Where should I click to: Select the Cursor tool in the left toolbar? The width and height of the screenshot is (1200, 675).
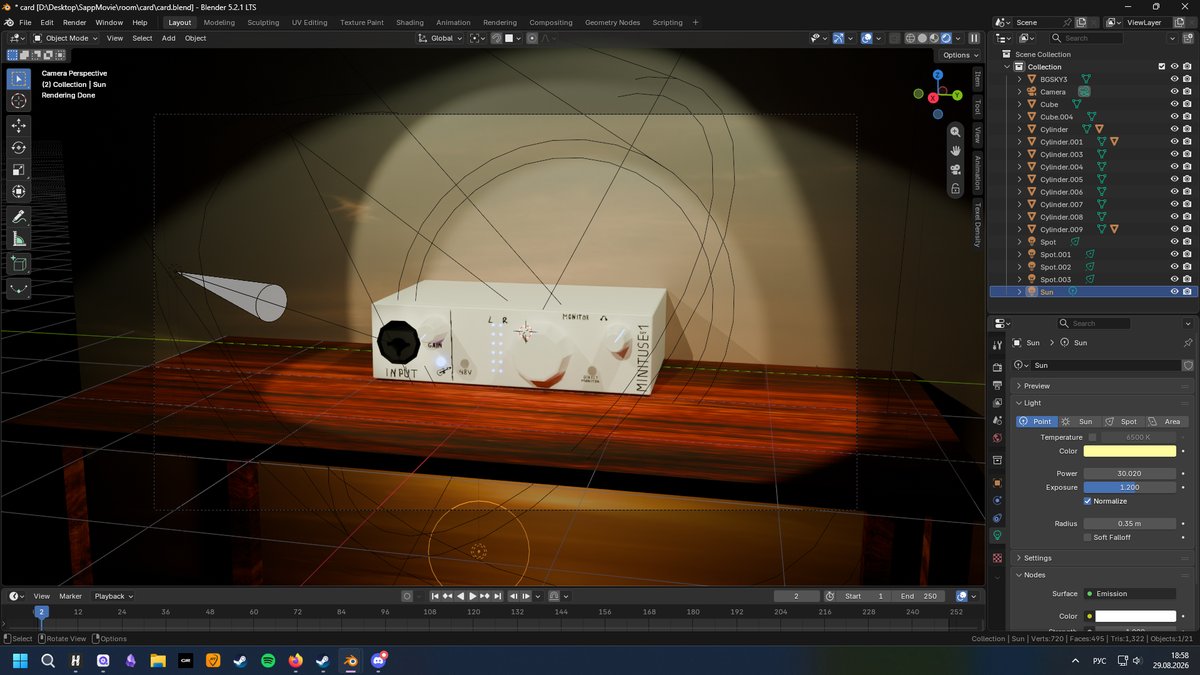tap(19, 101)
